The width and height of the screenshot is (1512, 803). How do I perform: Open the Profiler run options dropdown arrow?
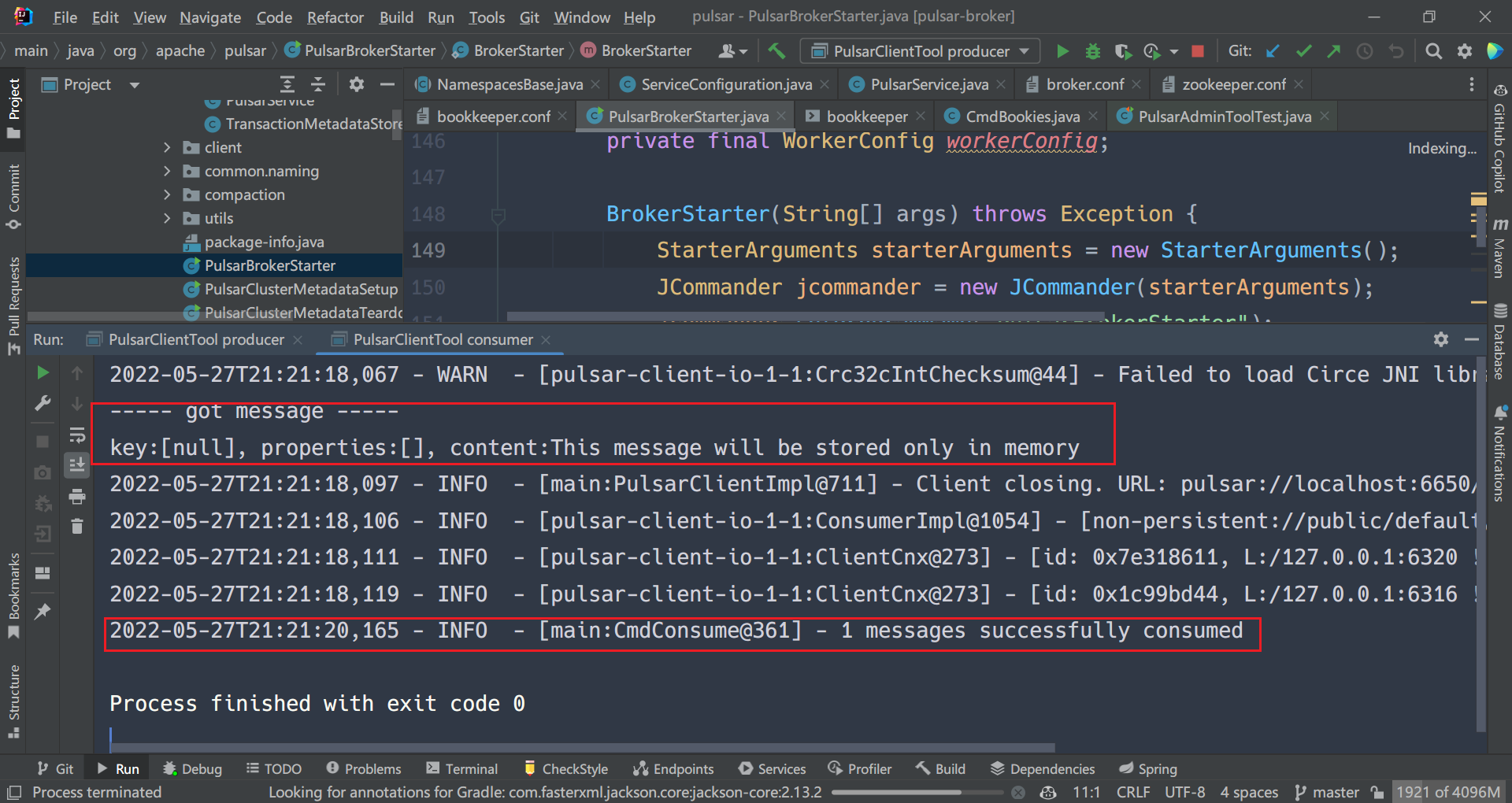pos(1174,52)
